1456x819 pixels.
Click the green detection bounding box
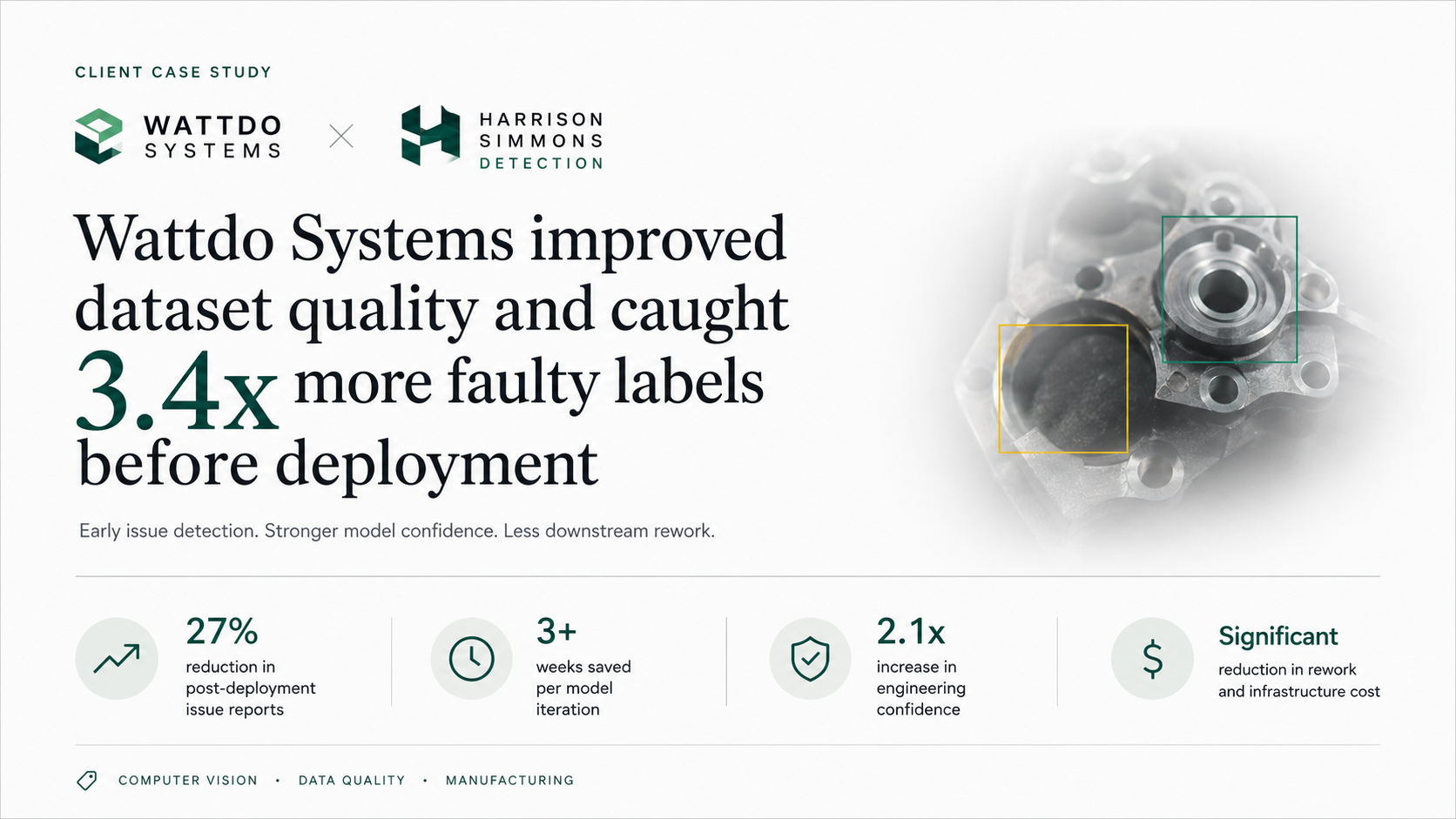coord(1230,289)
